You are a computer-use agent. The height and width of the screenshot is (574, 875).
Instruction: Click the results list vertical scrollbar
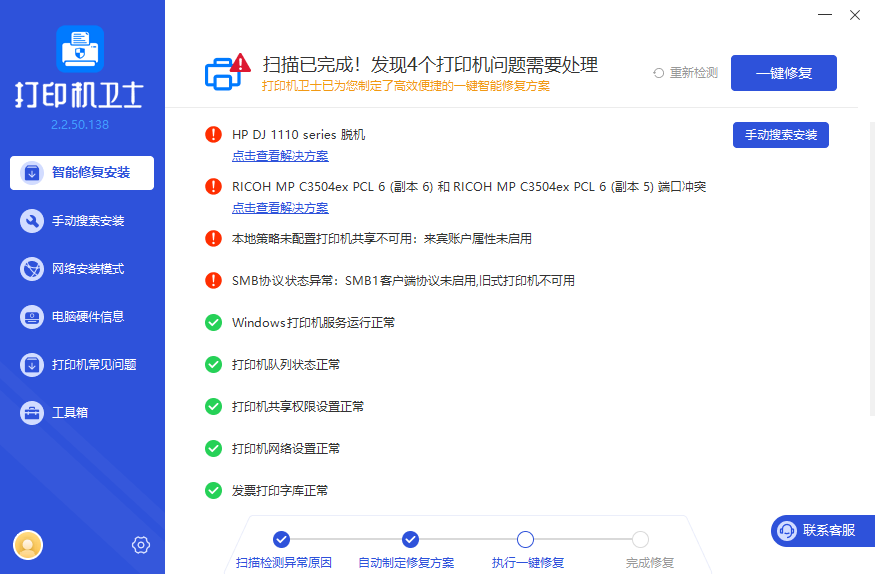coord(872,269)
